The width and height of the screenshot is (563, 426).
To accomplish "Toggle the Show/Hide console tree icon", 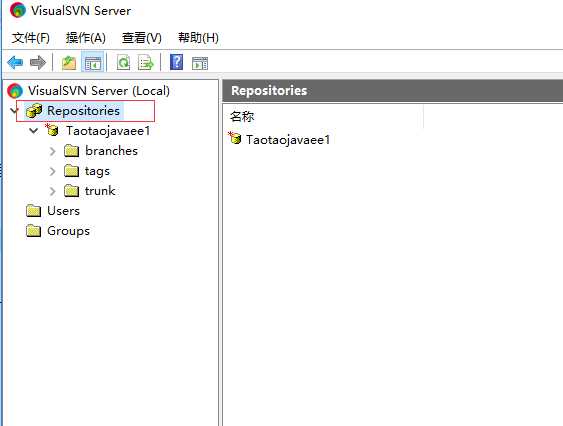I will tap(93, 63).
